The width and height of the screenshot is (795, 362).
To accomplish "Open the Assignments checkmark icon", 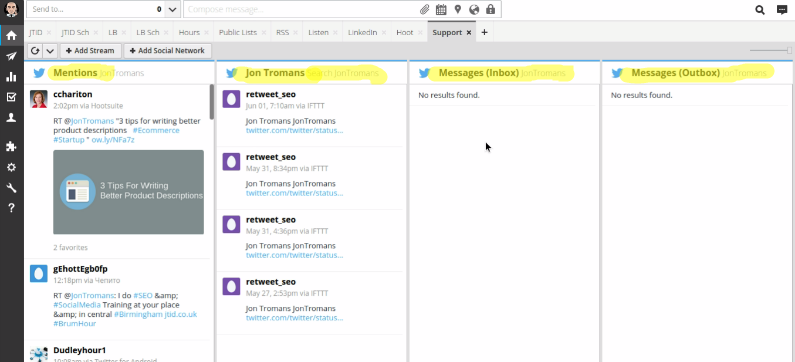I will point(11,97).
